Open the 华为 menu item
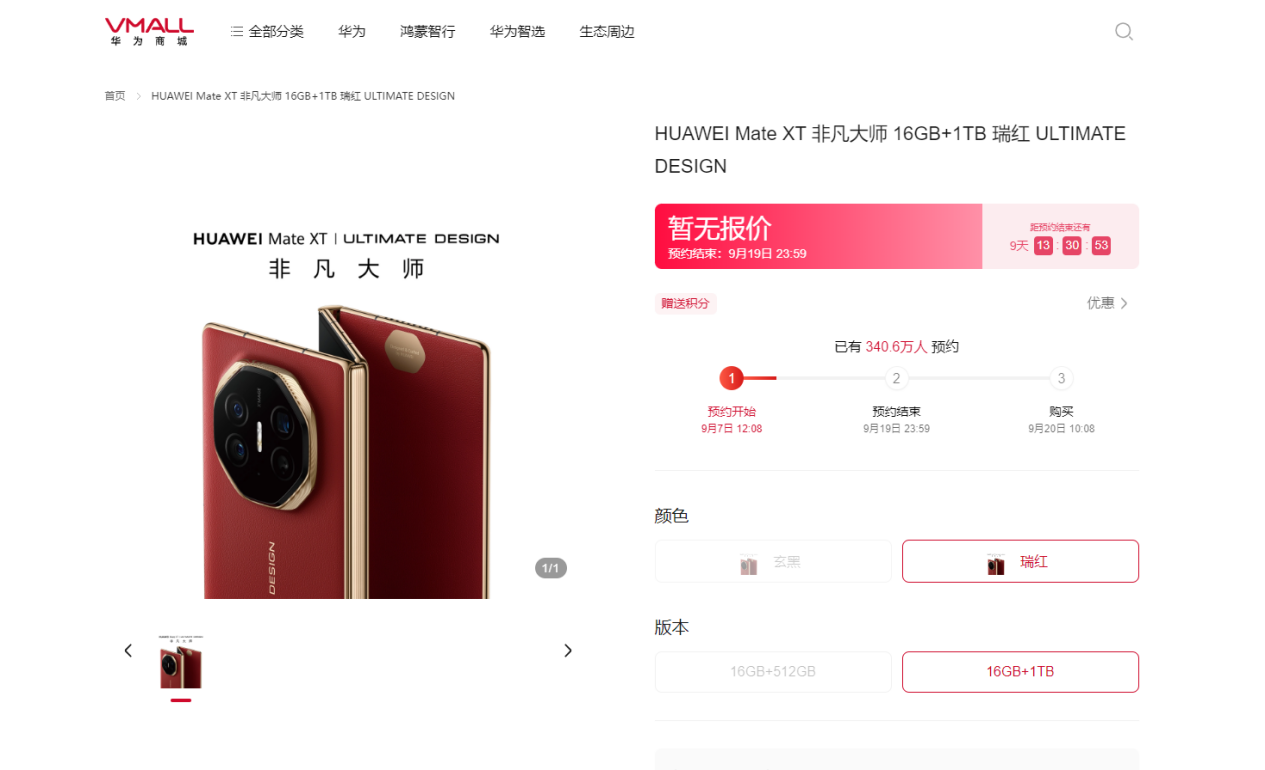This screenshot has width=1265, height=770. coord(352,32)
